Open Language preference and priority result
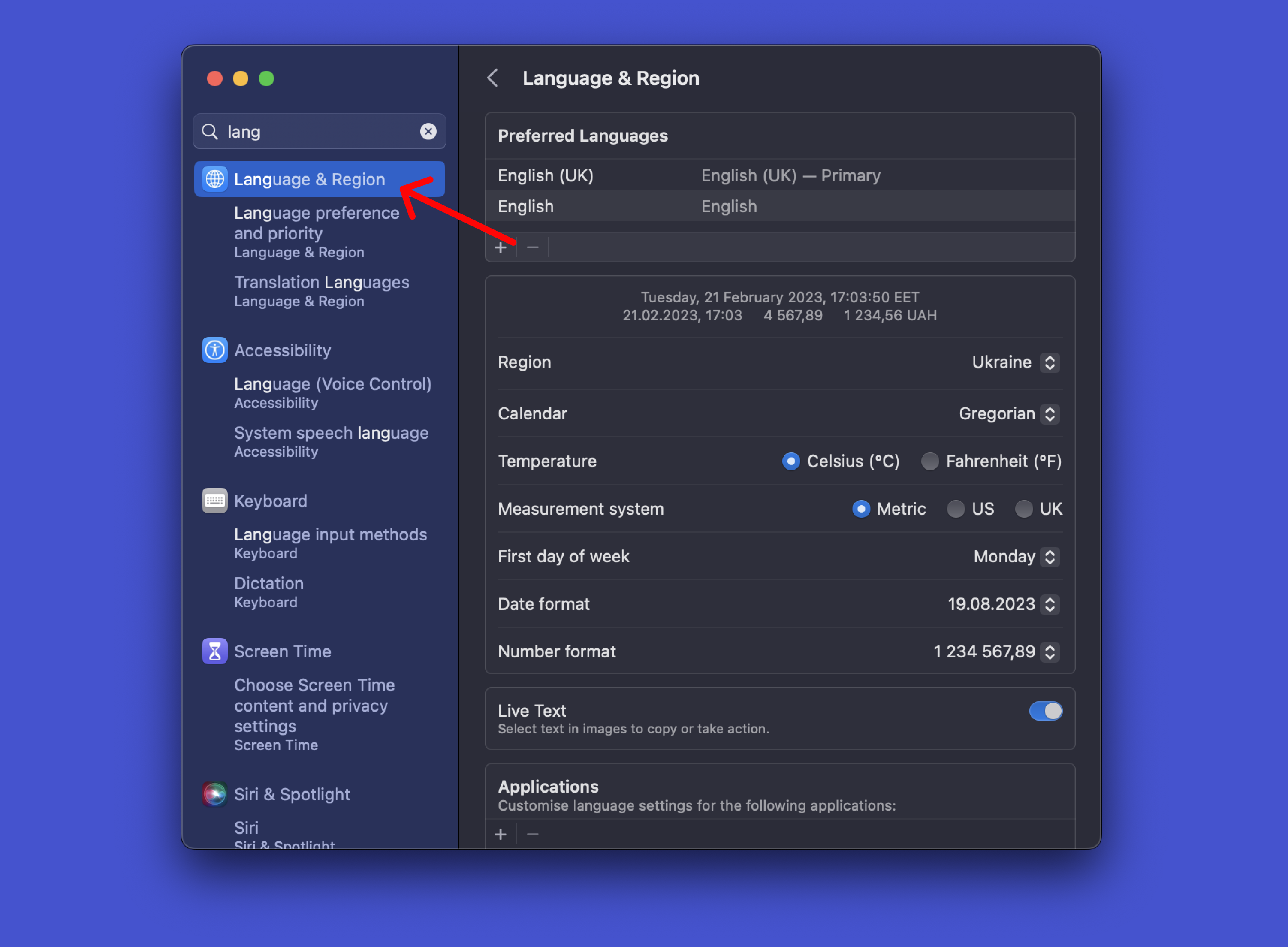The height and width of the screenshot is (947, 1288). [x=317, y=232]
